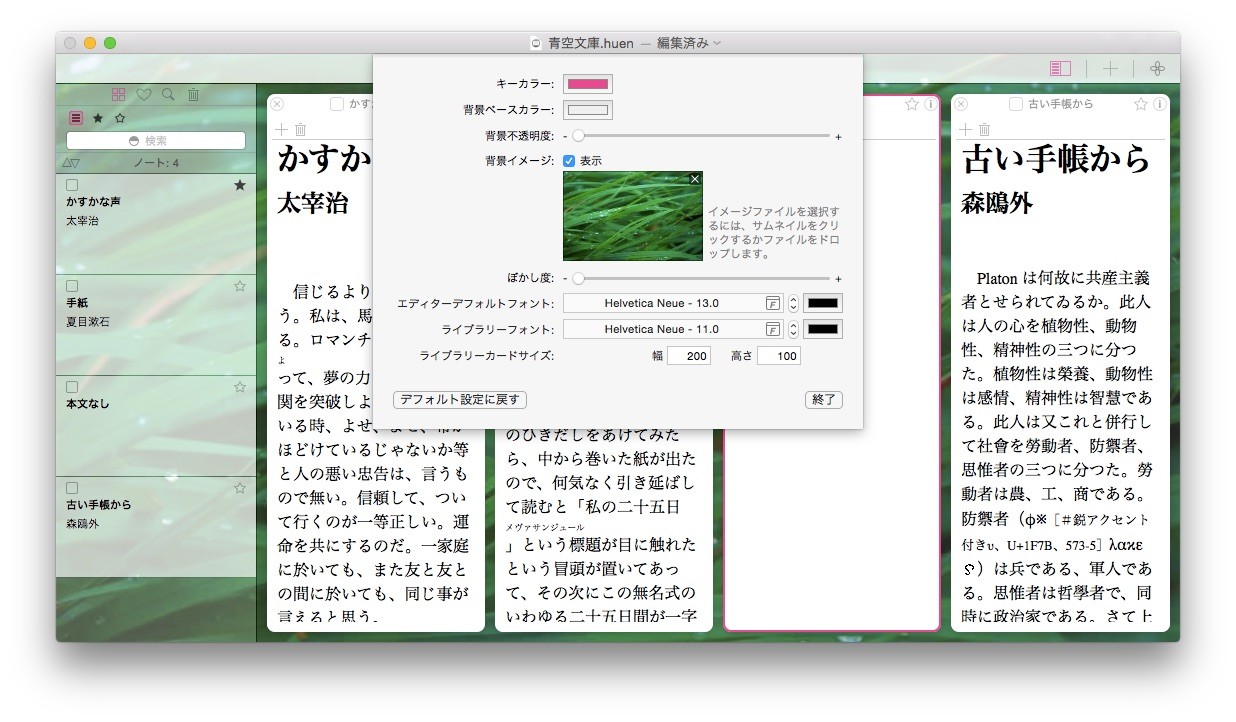Click the heart favorites icon in sidebar

(143, 94)
